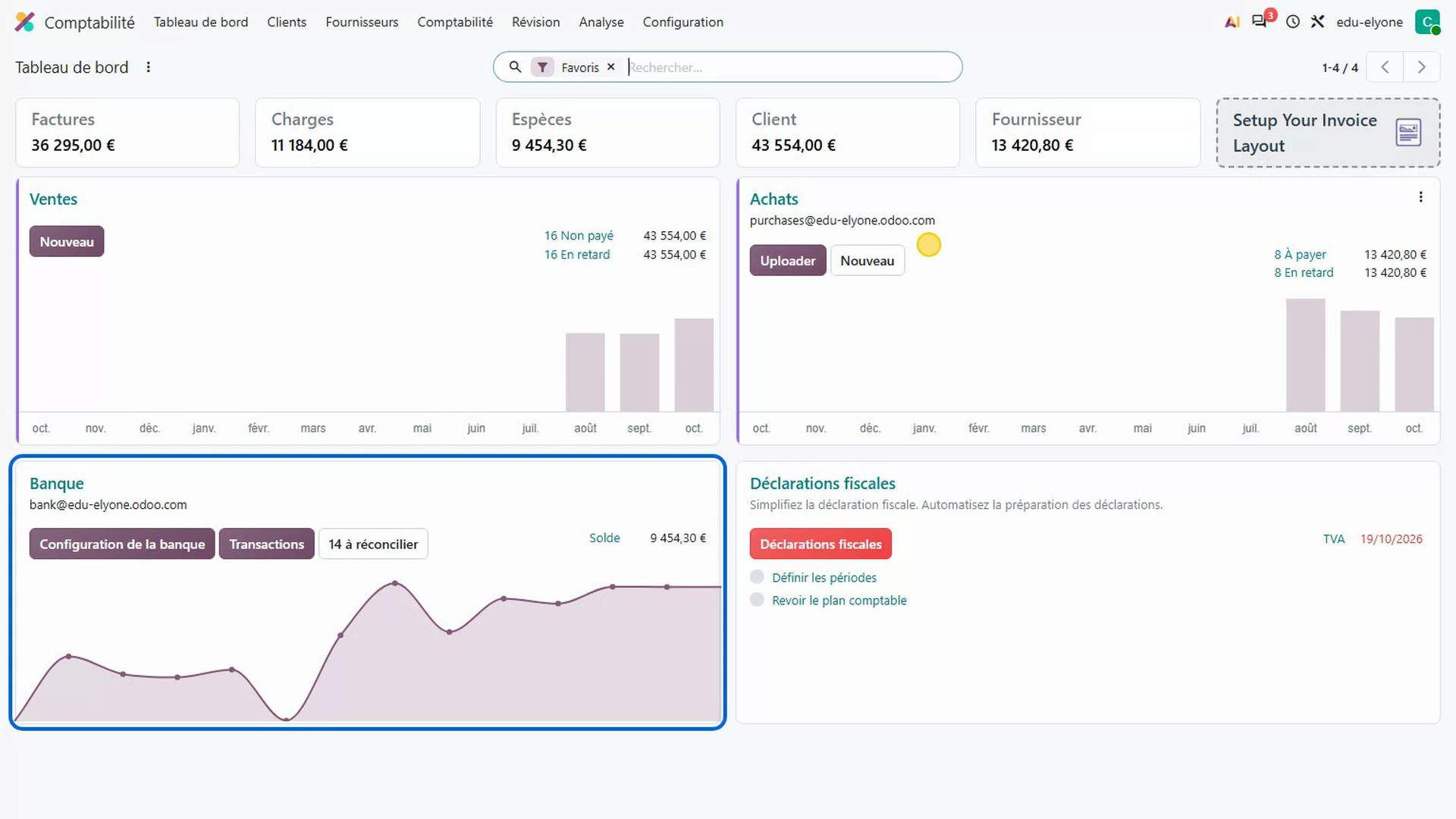The height and width of the screenshot is (819, 1456).
Task: Open the Espèces 9 454,30 € card
Action: (607, 133)
